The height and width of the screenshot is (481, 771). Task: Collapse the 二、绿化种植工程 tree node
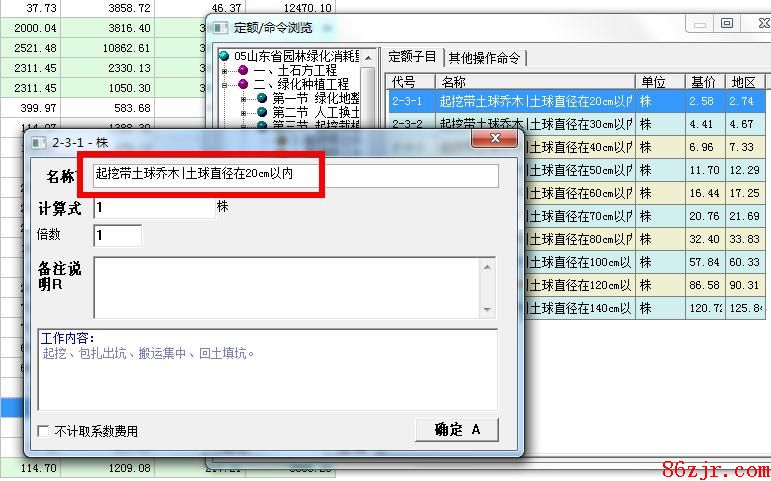pos(225,85)
